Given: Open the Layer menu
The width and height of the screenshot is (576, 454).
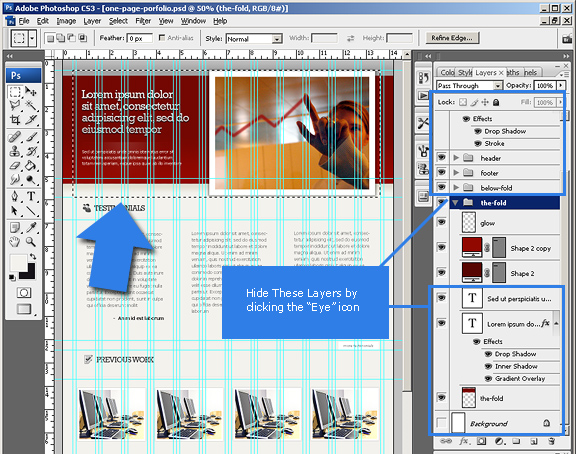Looking at the screenshot, I should (92, 21).
